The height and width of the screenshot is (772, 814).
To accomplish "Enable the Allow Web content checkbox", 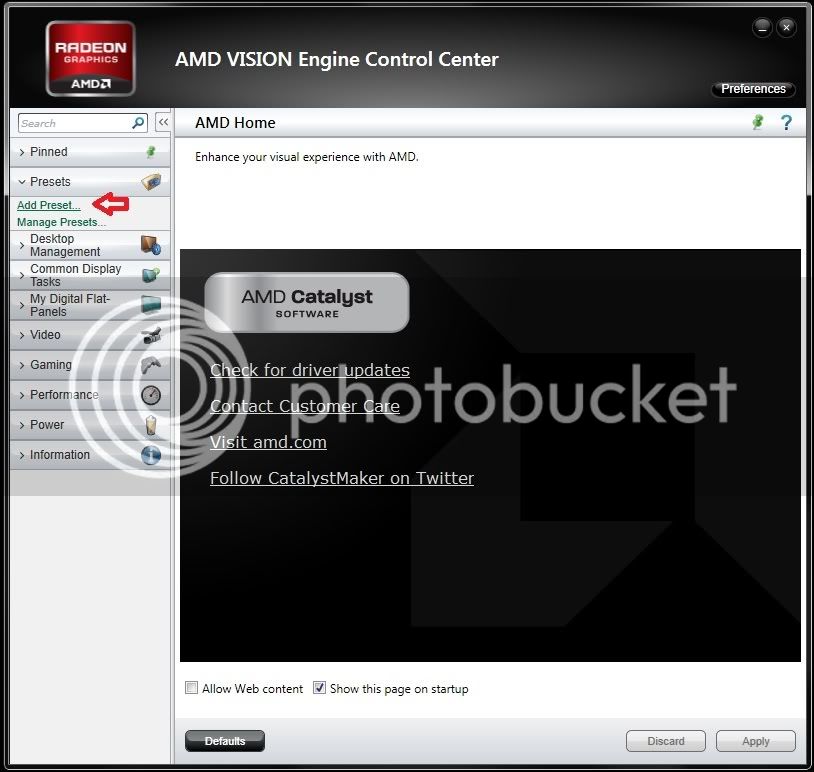I will (192, 688).
